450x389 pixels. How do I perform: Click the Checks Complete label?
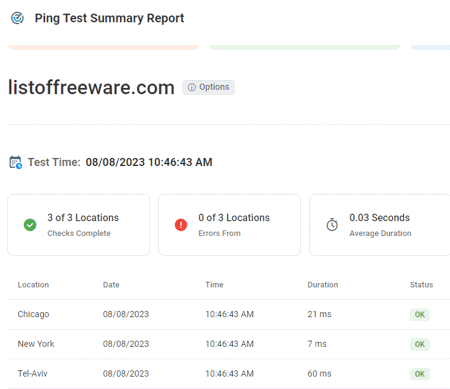79,233
